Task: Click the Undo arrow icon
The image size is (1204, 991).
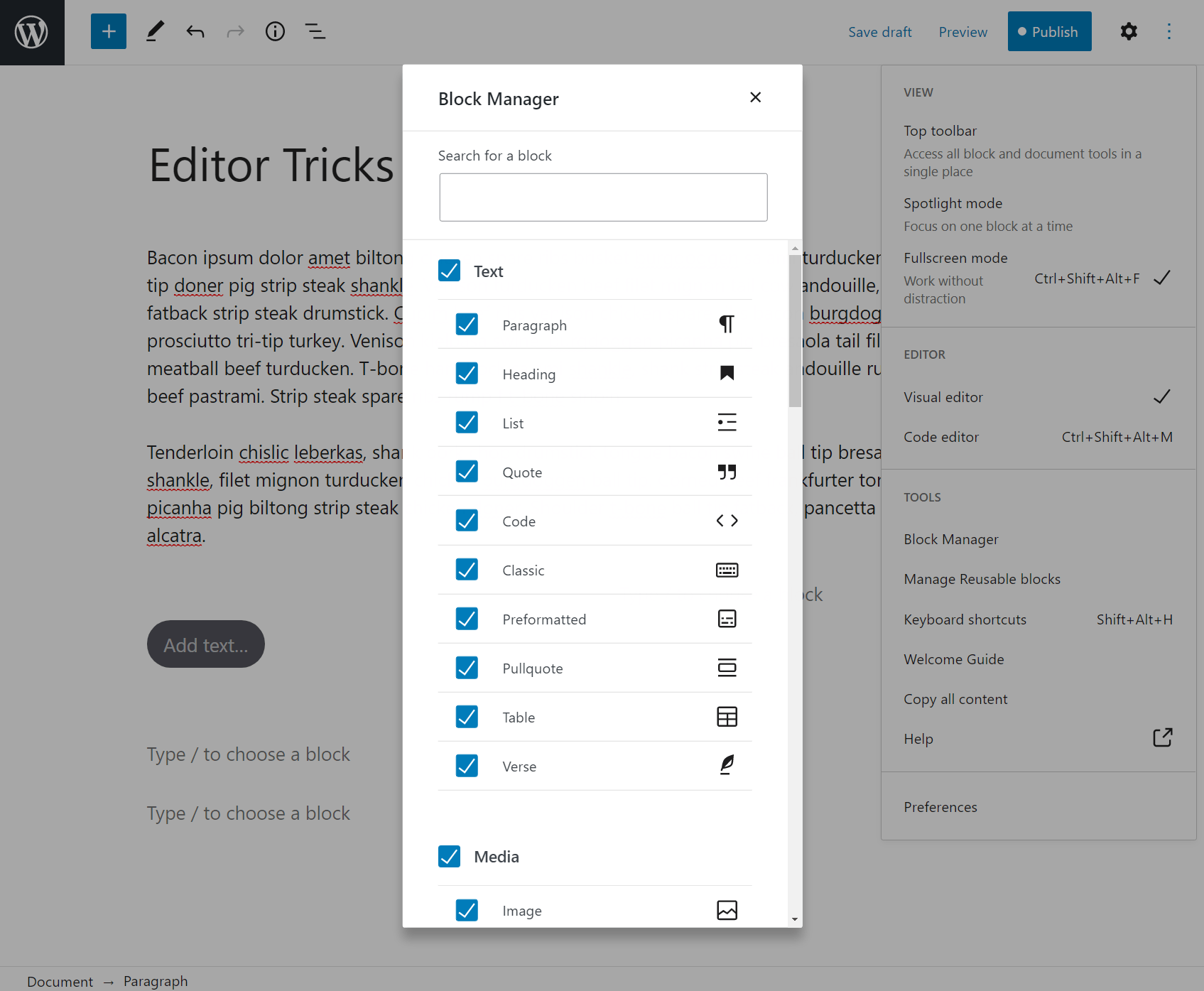Action: click(x=195, y=31)
